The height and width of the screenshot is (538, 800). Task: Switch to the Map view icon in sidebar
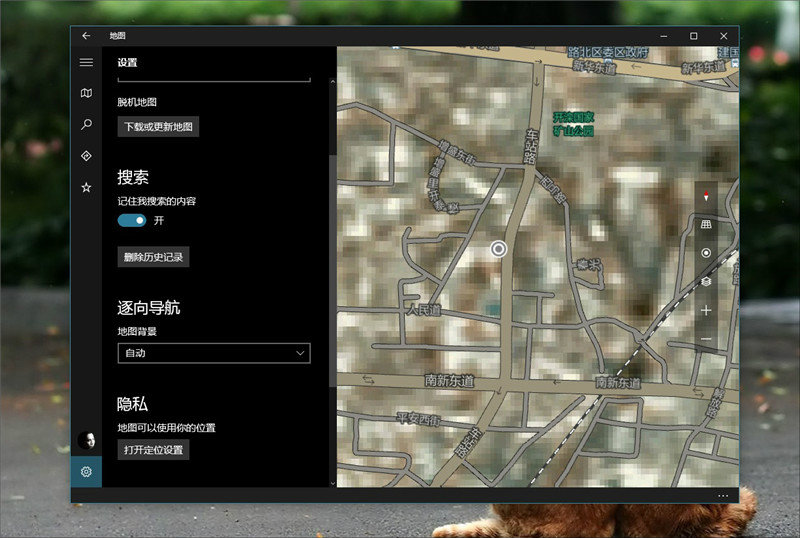point(86,93)
